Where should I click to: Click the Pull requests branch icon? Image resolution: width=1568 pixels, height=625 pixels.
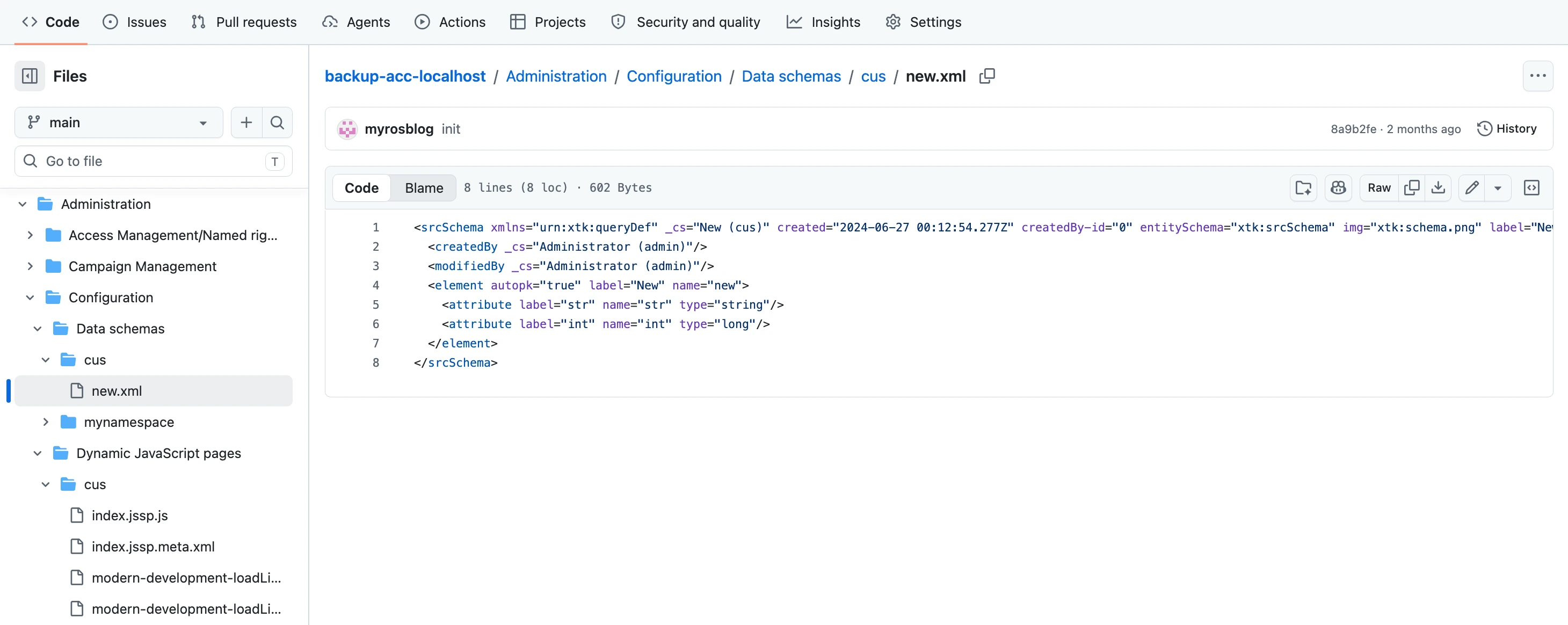click(199, 22)
